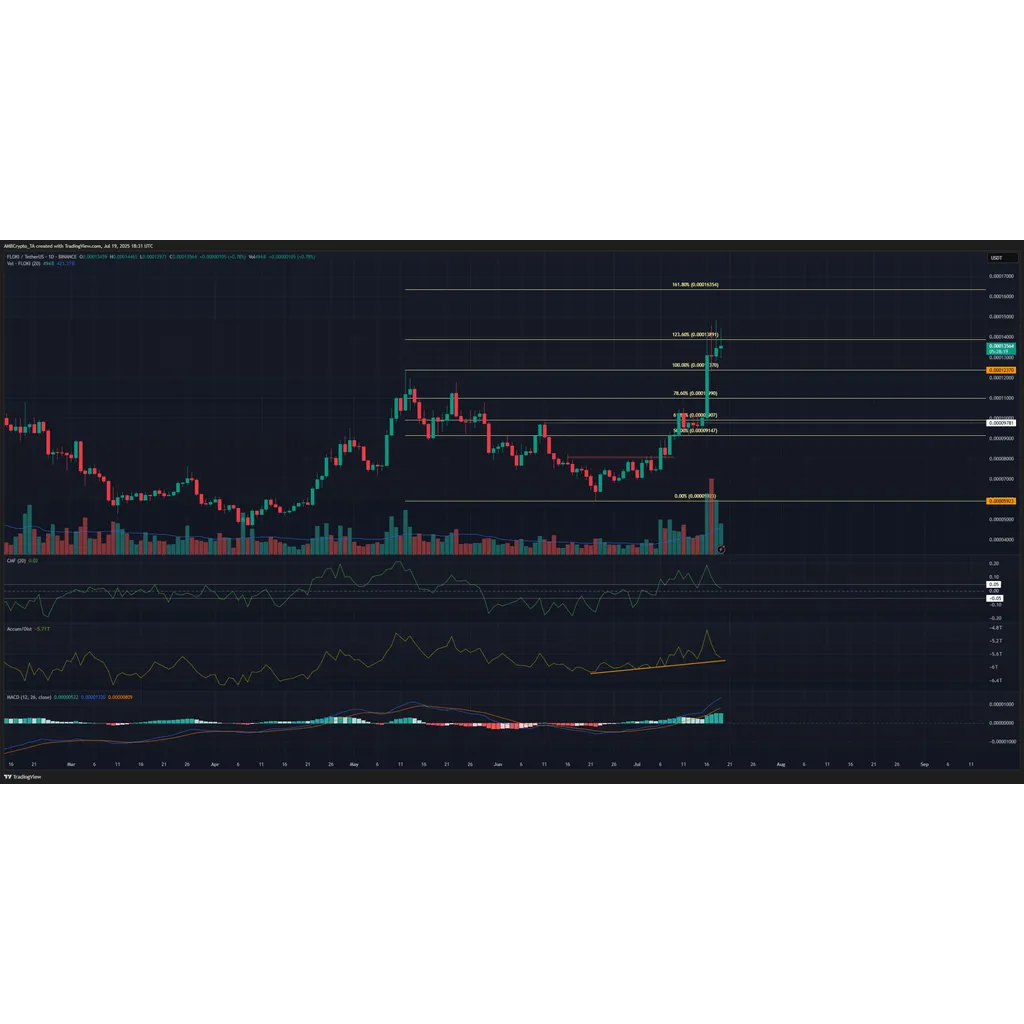
Task: Click the 0.00004000 price axis label
Action: pyautogui.click(x=1001, y=539)
